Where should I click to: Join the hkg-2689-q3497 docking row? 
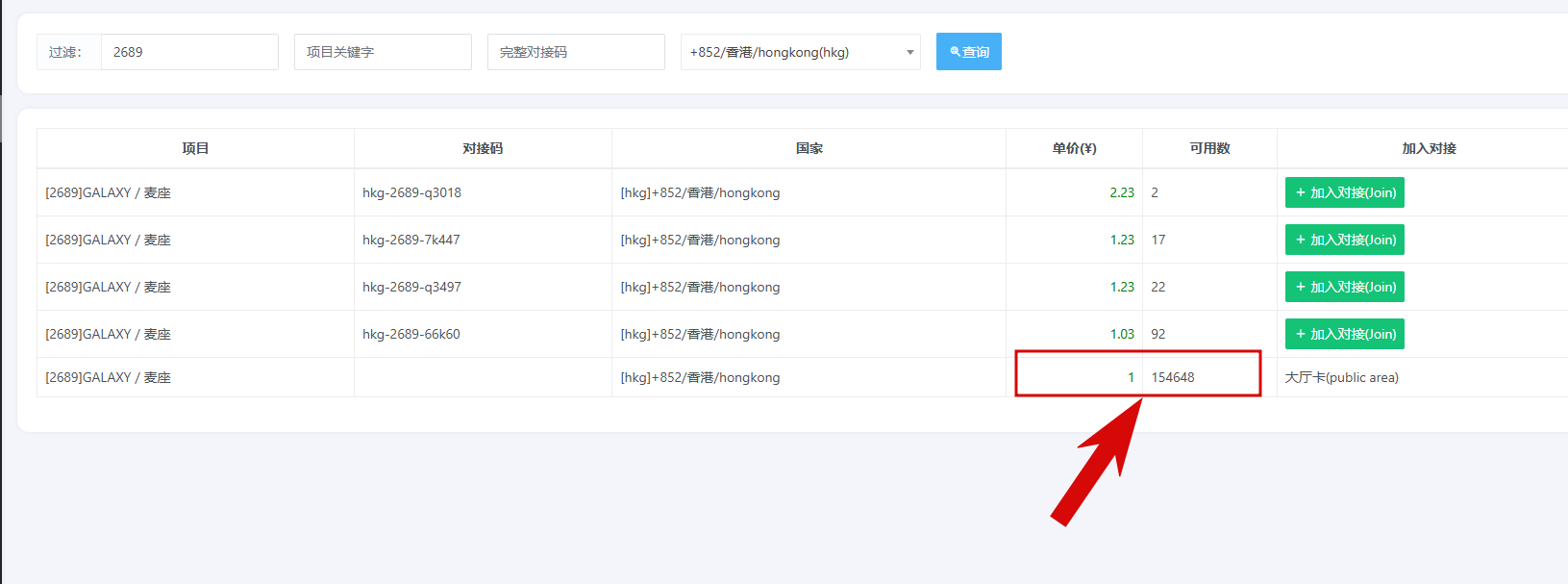1344,287
